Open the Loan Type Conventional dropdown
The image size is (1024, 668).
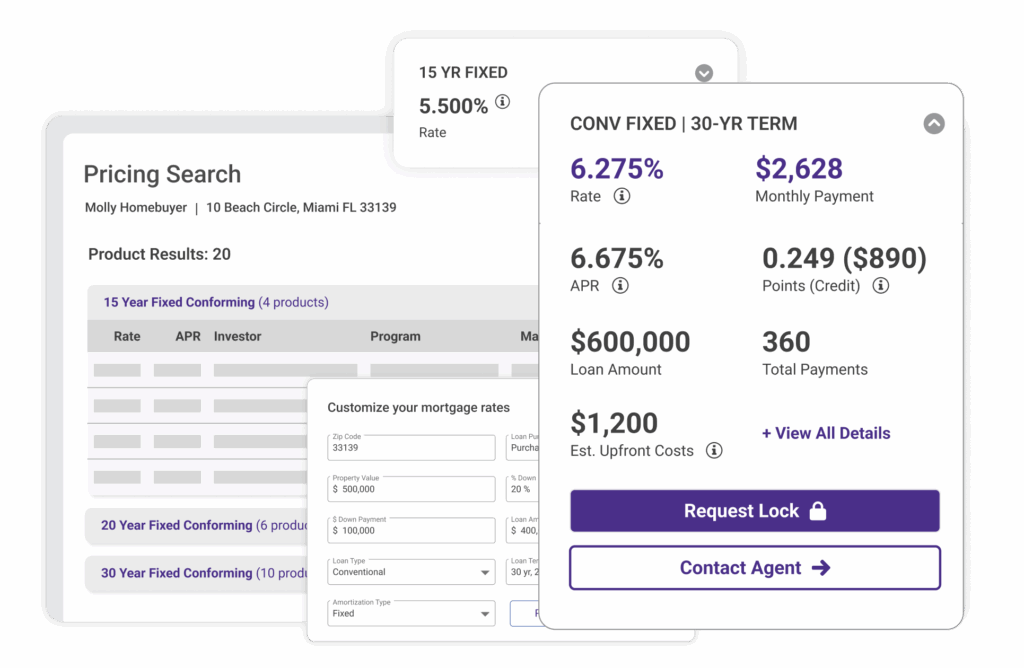[x=411, y=572]
